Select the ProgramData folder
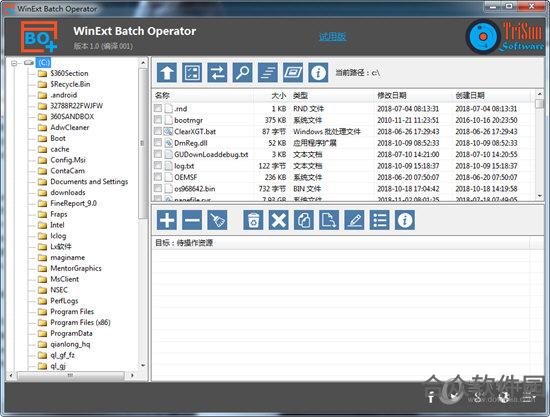The width and height of the screenshot is (550, 417). coord(71,333)
